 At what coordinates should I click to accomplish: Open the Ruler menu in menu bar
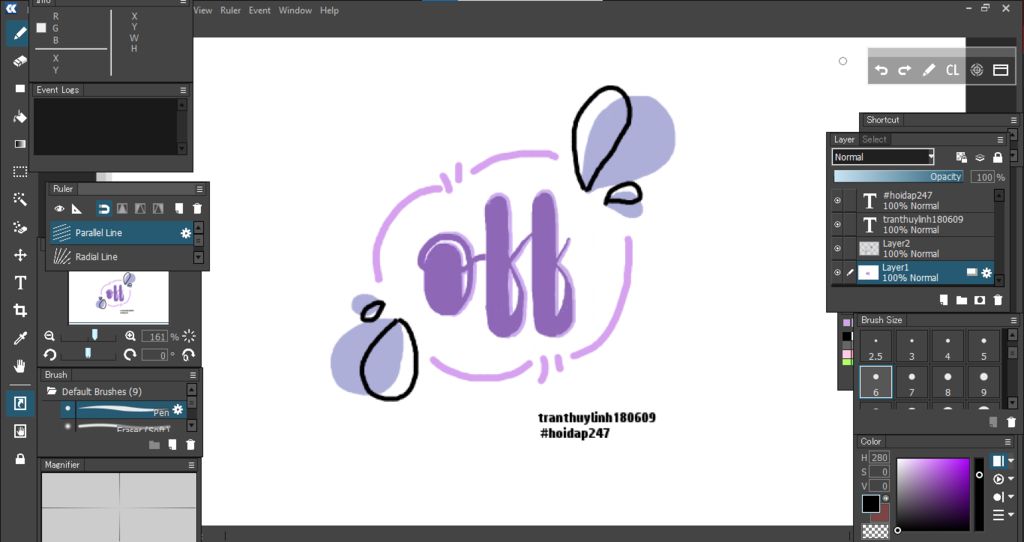(x=231, y=10)
